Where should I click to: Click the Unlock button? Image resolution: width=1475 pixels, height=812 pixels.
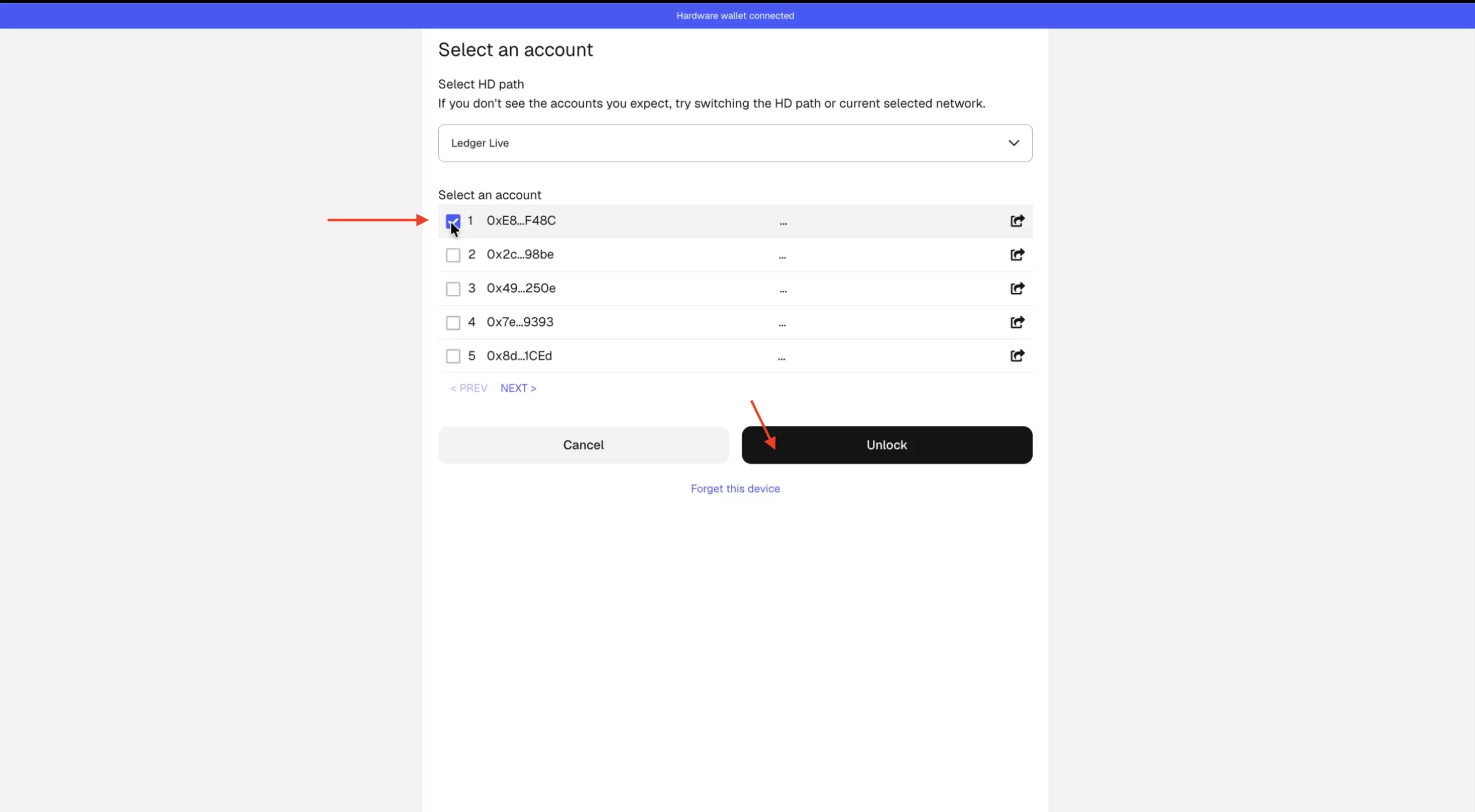pos(887,445)
